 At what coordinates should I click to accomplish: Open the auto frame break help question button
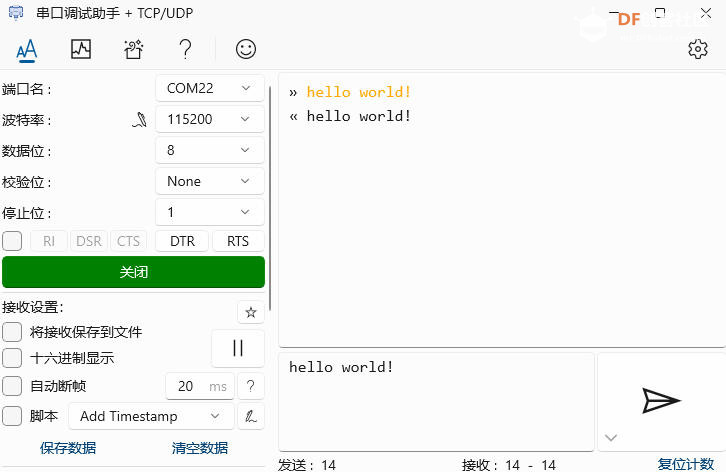click(251, 386)
